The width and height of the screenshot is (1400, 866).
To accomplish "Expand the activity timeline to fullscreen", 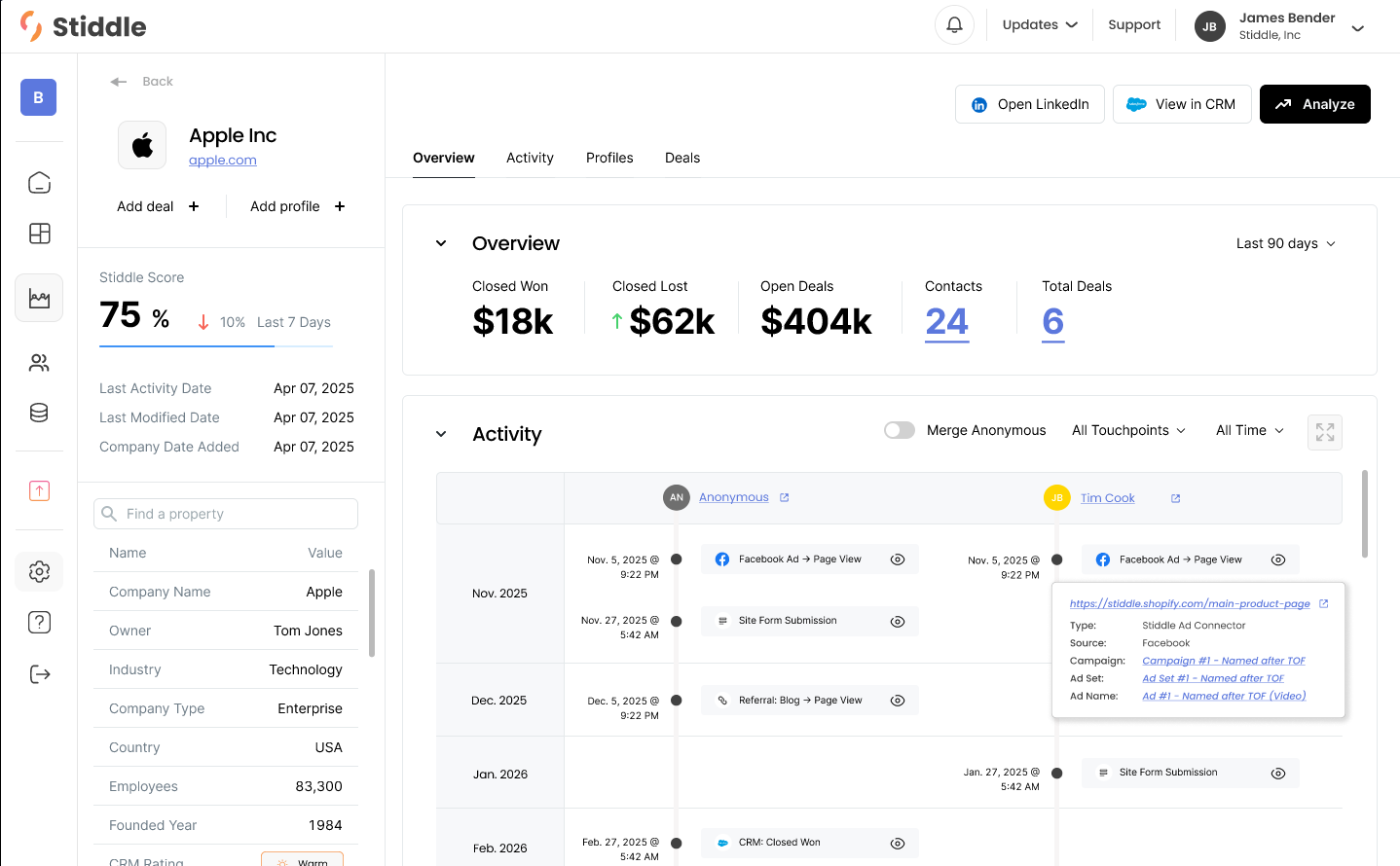I will pos(1325,432).
